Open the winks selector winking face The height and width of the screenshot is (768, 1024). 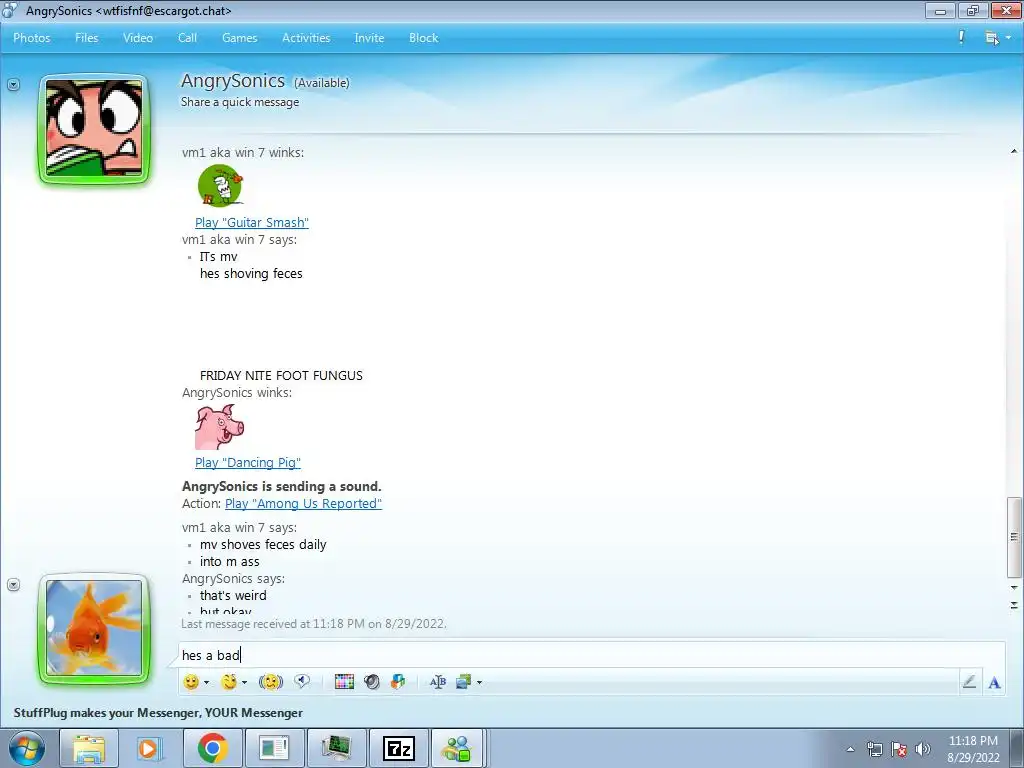click(x=229, y=682)
